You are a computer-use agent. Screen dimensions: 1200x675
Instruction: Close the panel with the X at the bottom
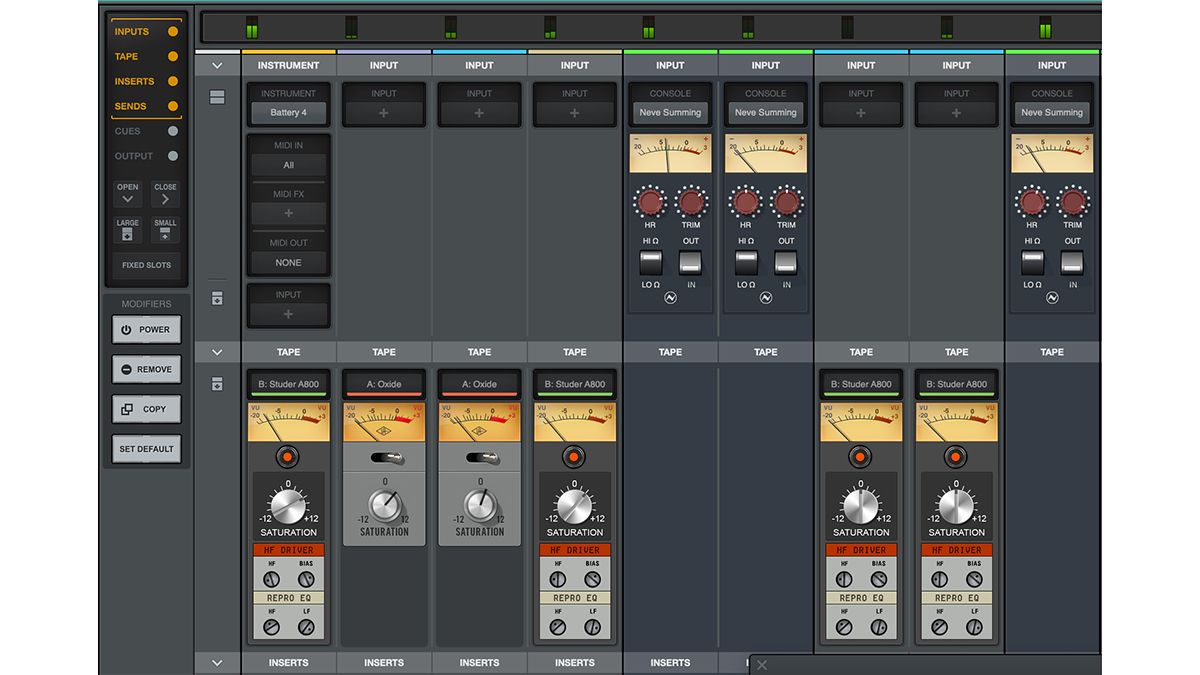761,665
